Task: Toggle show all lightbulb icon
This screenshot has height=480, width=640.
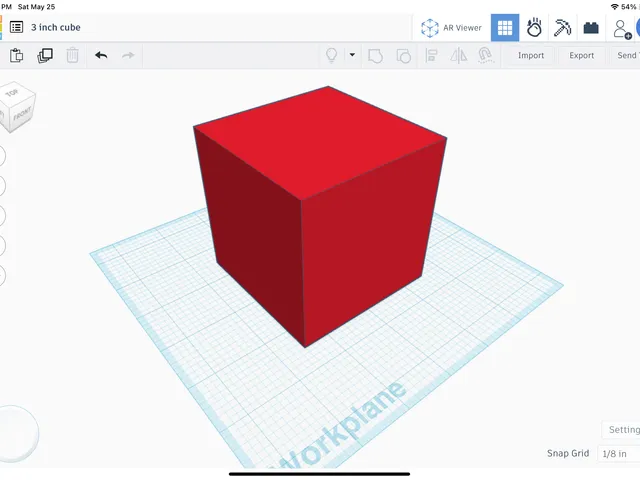Action: pos(331,55)
